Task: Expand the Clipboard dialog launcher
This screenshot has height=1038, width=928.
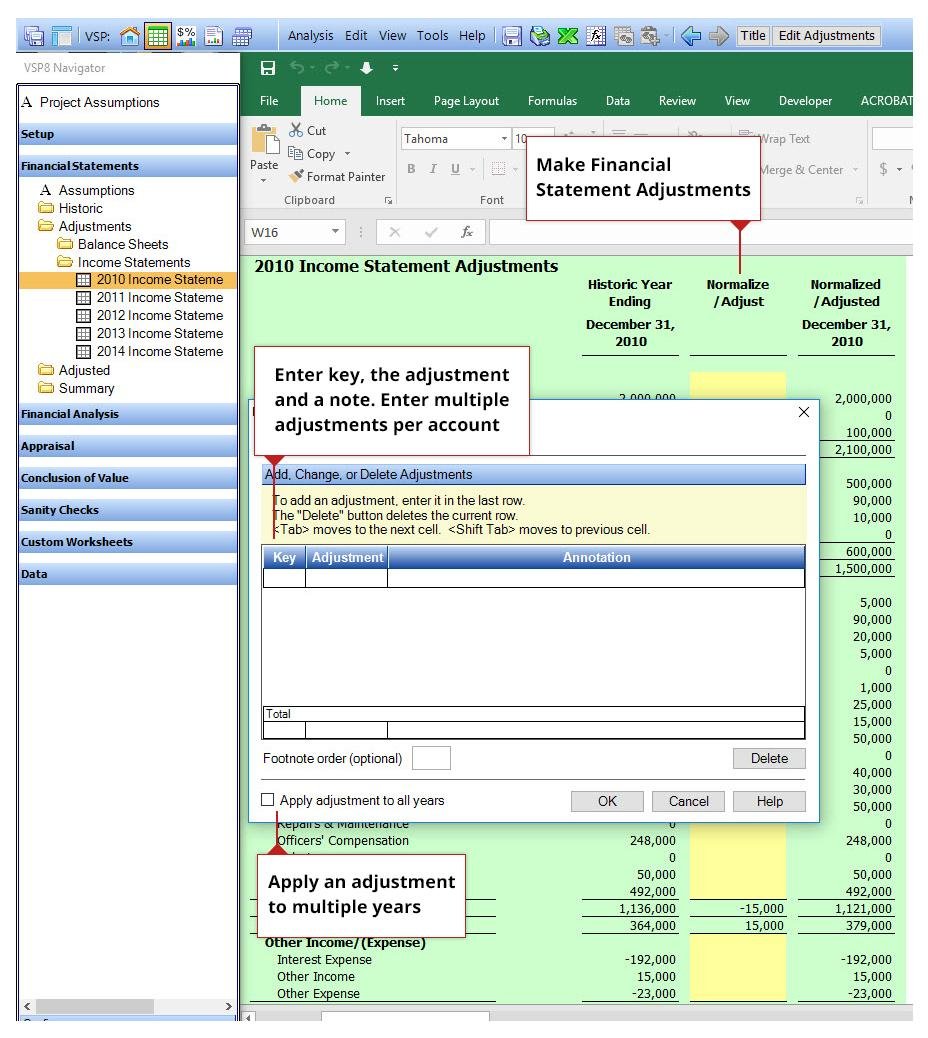Action: point(389,201)
